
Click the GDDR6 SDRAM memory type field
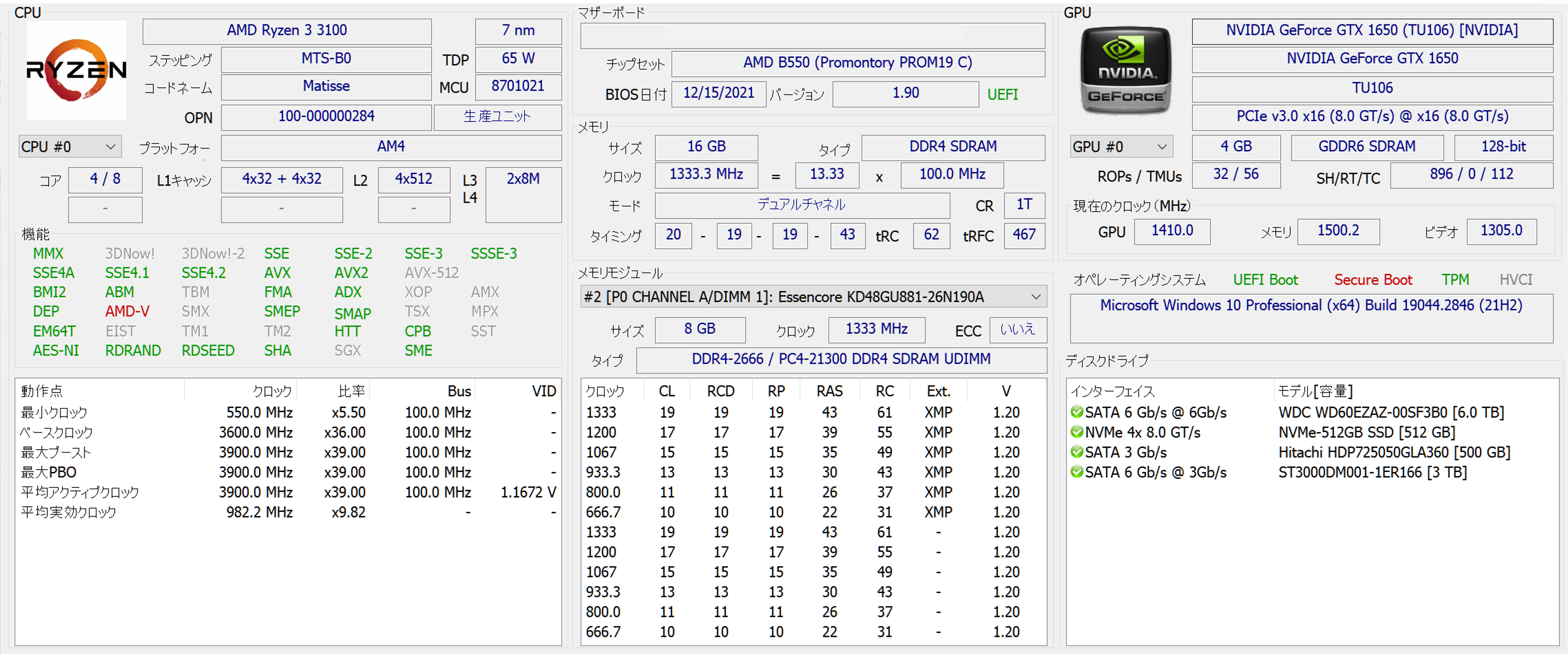[x=1366, y=147]
